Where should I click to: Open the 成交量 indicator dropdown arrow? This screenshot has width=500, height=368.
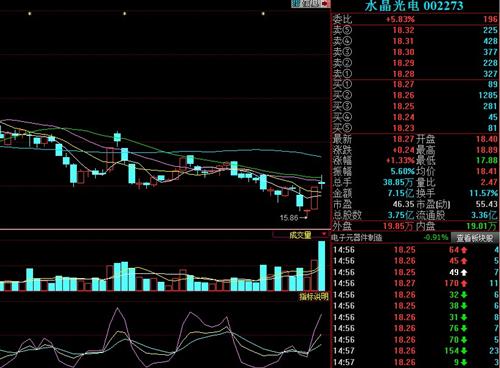pos(324,235)
